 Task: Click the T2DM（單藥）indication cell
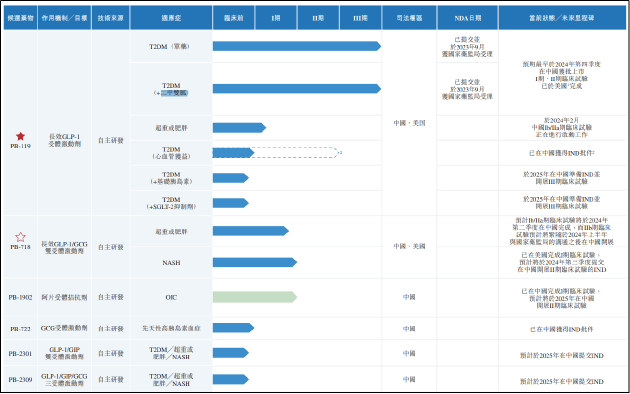[x=170, y=47]
